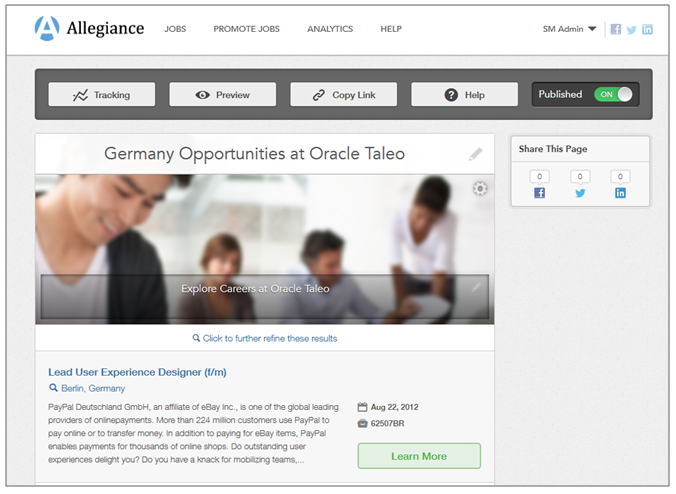
Task: Open the PROMOTE JOBS menu
Action: 246,29
